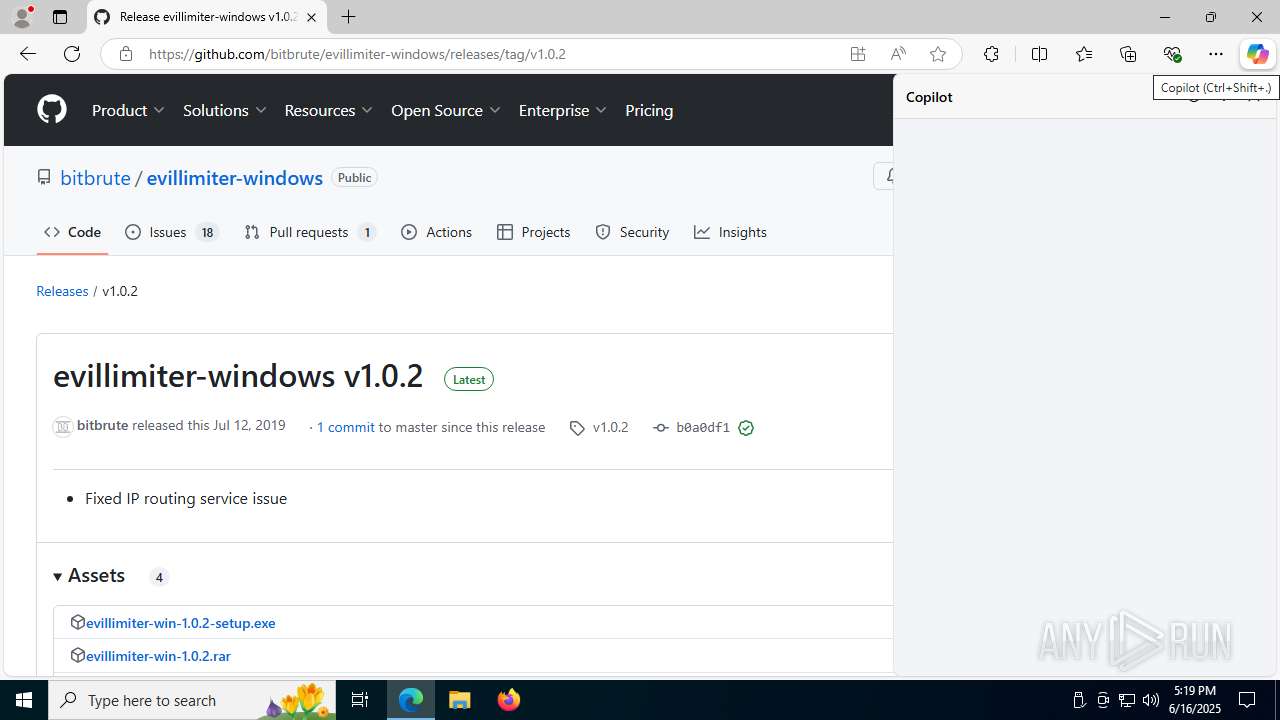Open the Extensions puzzle icon
This screenshot has height=720, width=1280.
pyautogui.click(x=991, y=54)
